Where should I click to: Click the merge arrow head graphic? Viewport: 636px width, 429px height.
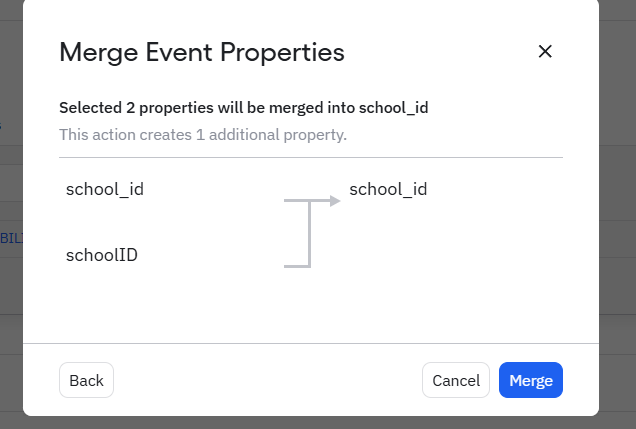point(335,201)
